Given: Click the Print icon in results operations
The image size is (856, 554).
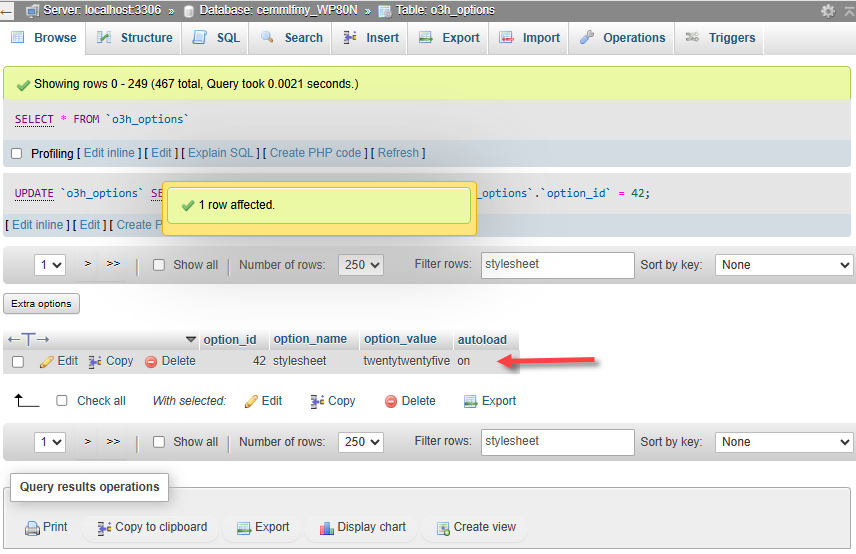Looking at the screenshot, I should tap(33, 528).
